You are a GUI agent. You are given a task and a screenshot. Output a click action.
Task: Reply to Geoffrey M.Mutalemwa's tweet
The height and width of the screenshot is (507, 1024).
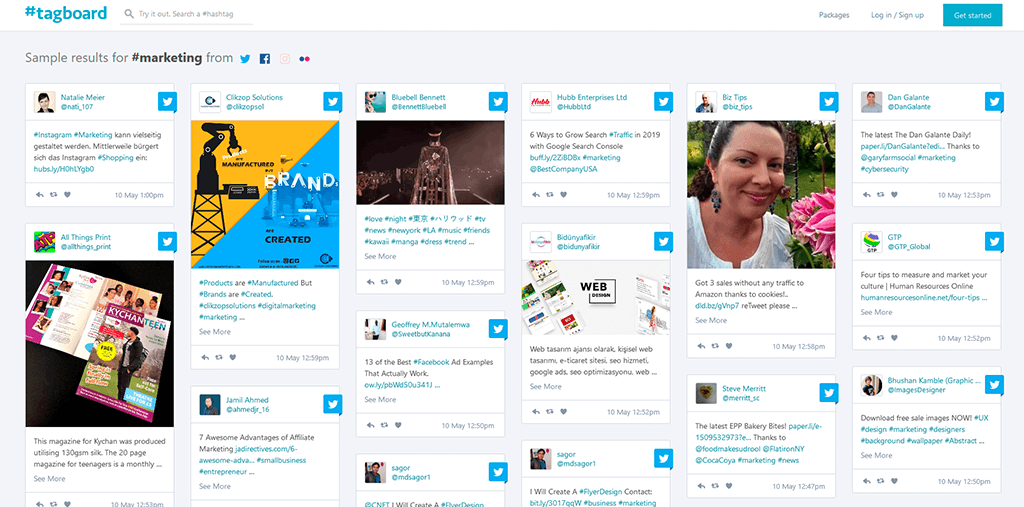[x=371, y=425]
